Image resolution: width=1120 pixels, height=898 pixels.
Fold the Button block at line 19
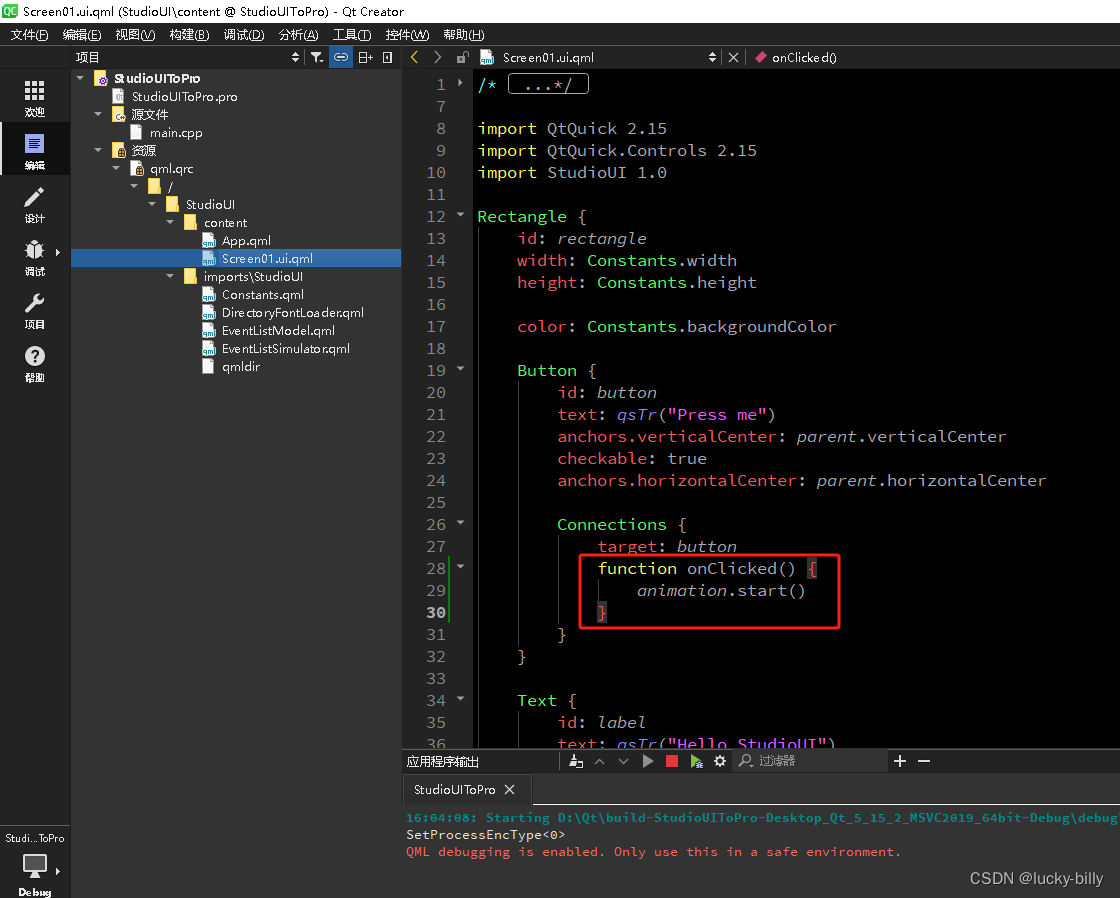pos(460,369)
